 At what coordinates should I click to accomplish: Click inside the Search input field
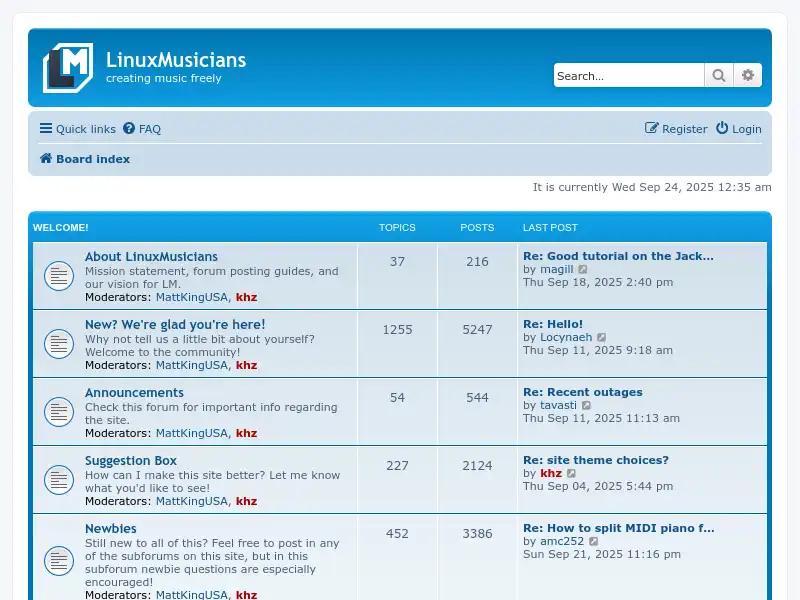[629, 75]
